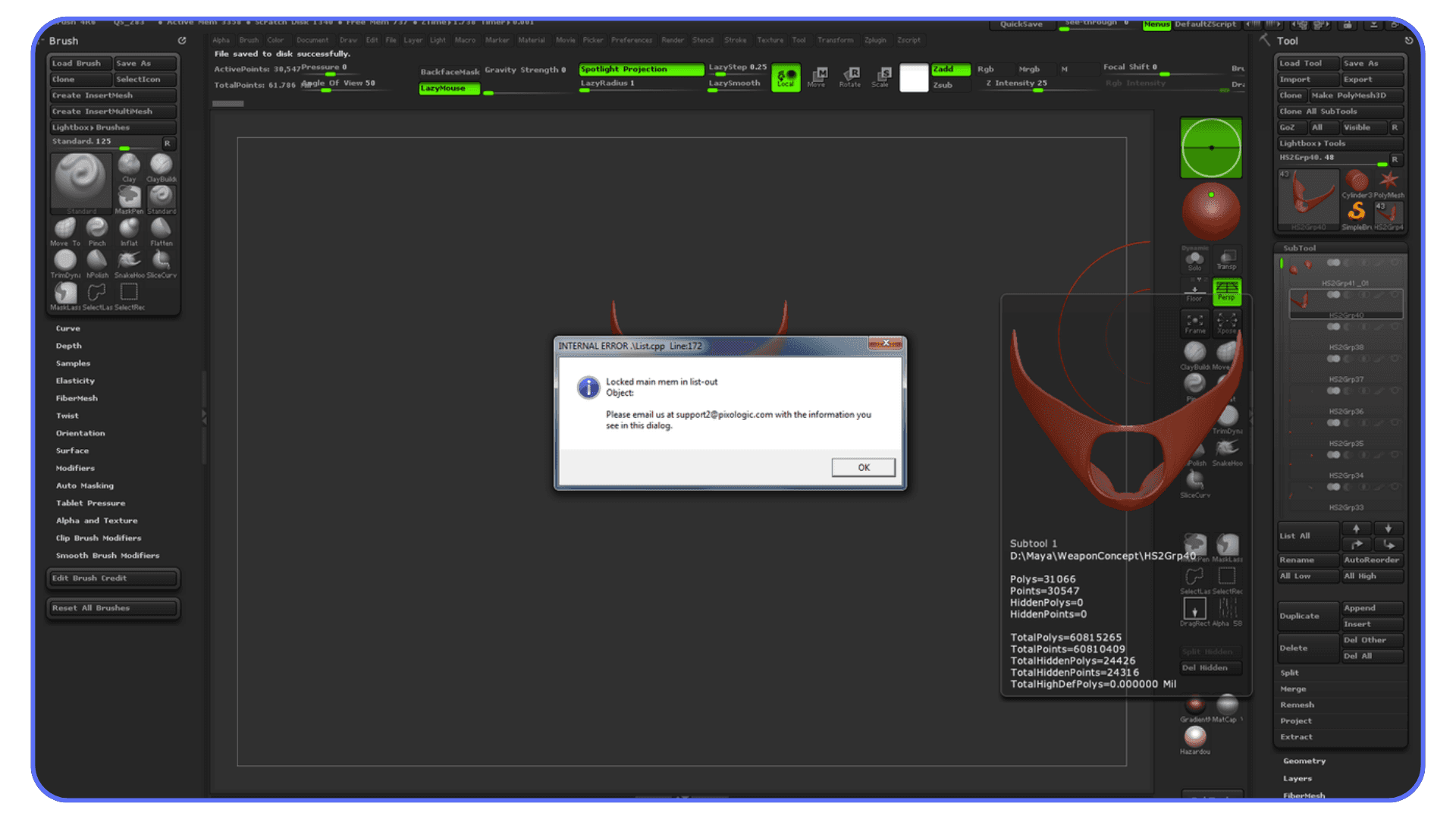Expand the Layers section in Tool palette
This screenshot has height=819, width=1456.
coord(1298,778)
